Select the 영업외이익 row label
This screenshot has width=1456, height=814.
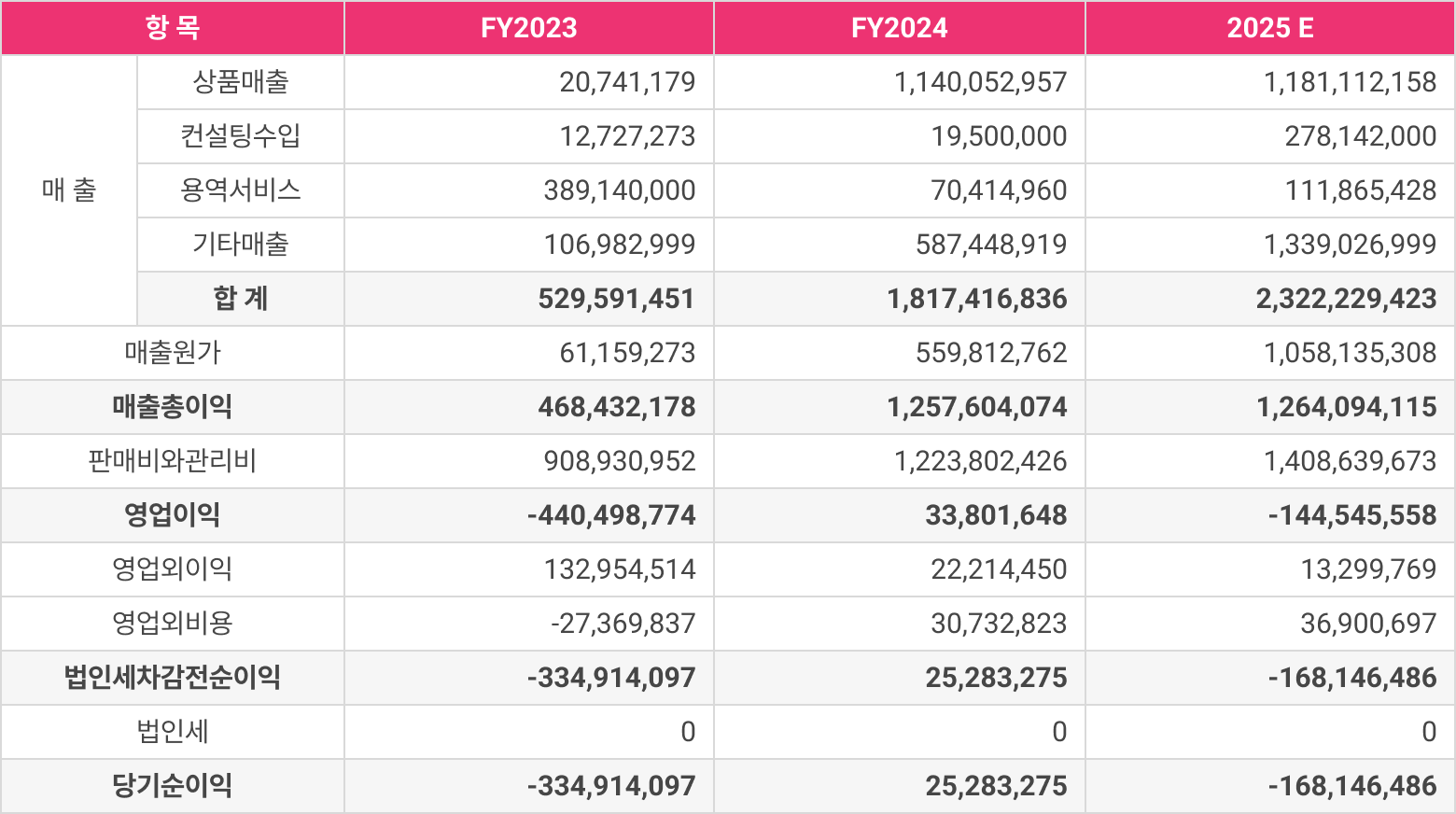point(173,569)
